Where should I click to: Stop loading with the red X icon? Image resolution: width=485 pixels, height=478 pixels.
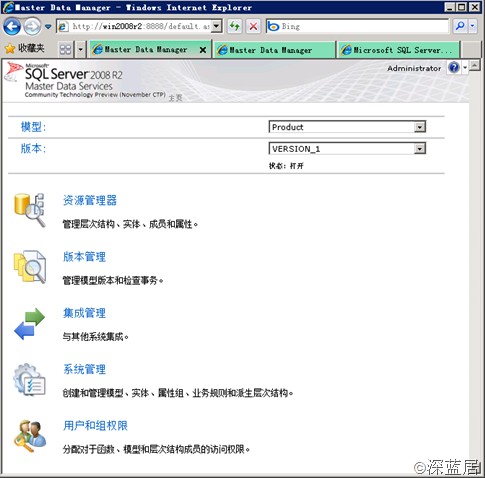coord(253,26)
